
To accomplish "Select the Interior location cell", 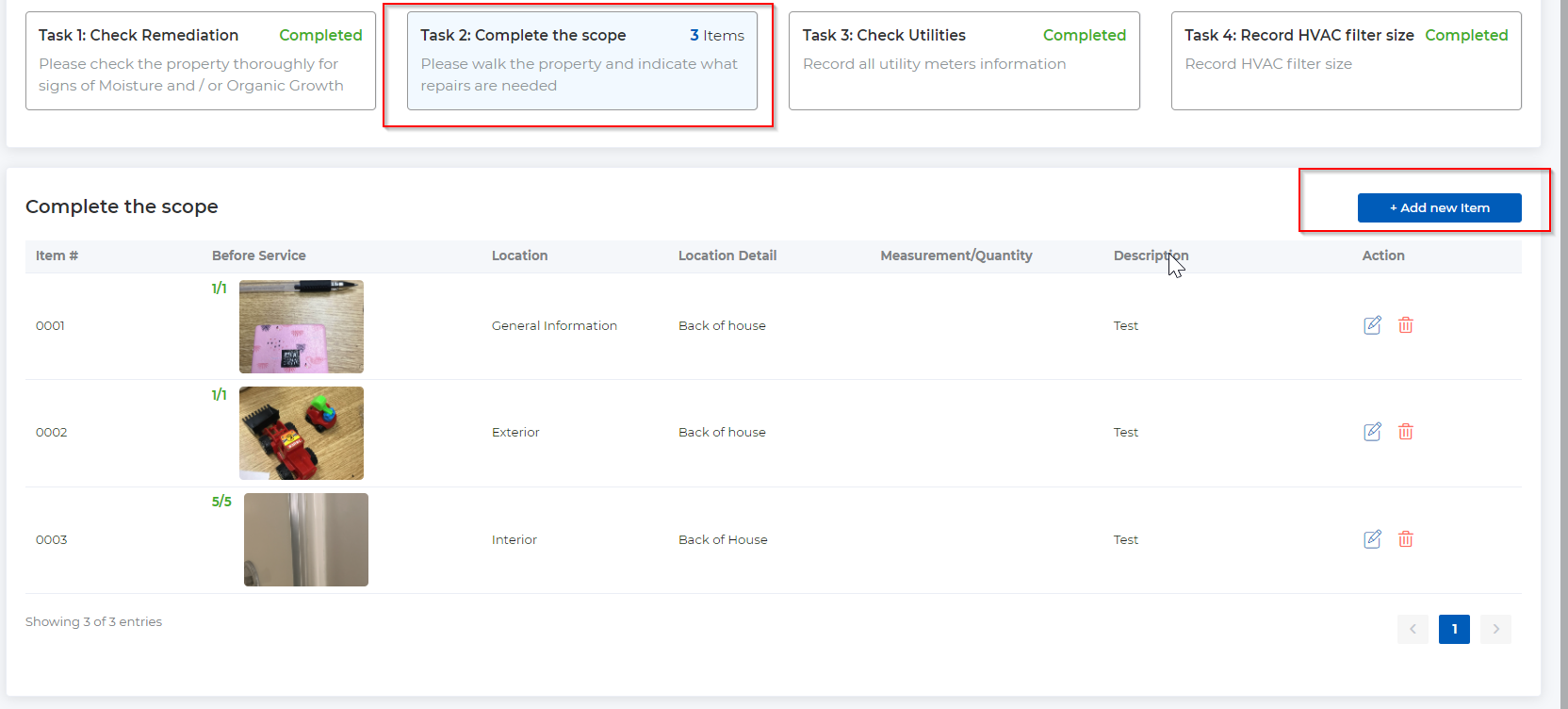I will click(x=514, y=539).
